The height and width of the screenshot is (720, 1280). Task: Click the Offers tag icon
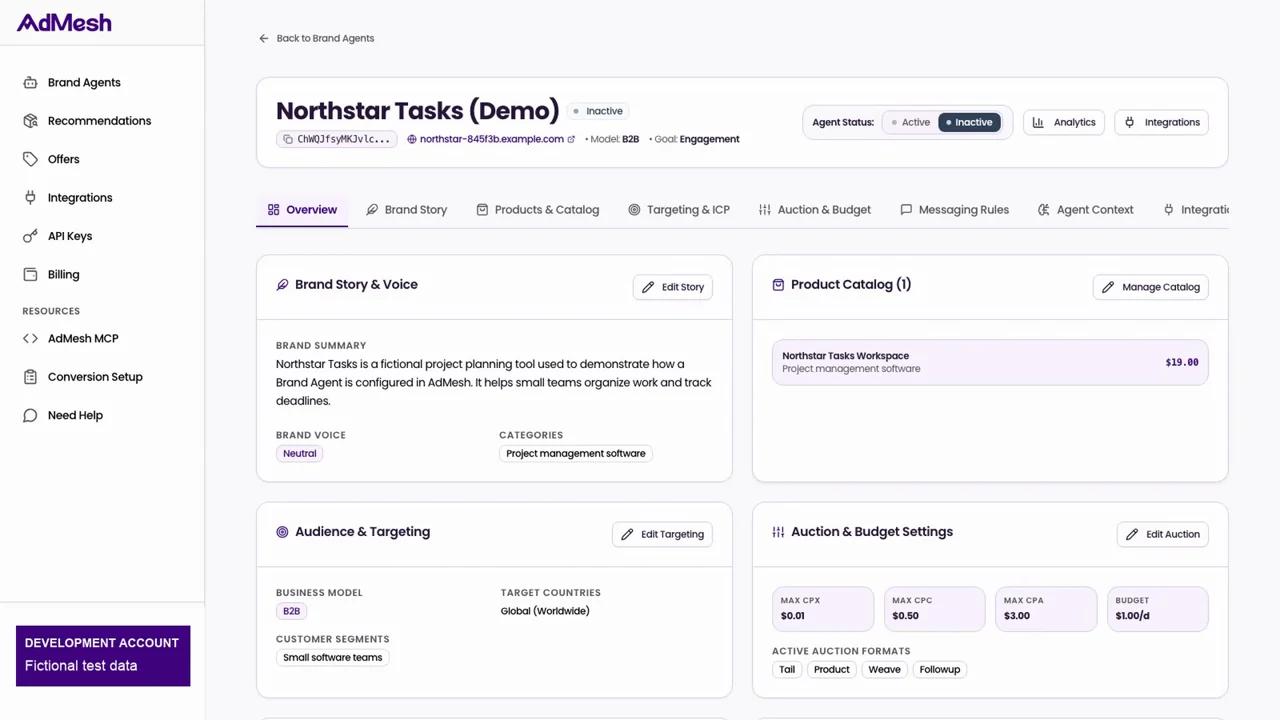click(30, 159)
